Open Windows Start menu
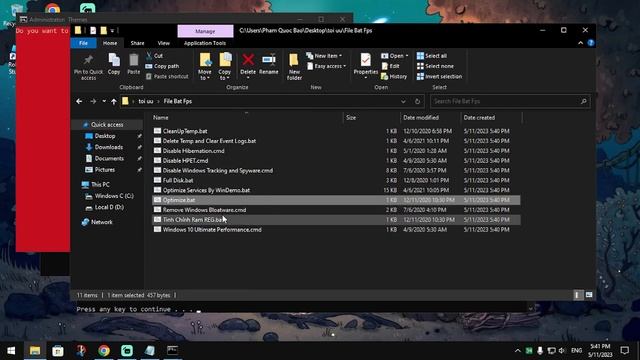 (11, 351)
